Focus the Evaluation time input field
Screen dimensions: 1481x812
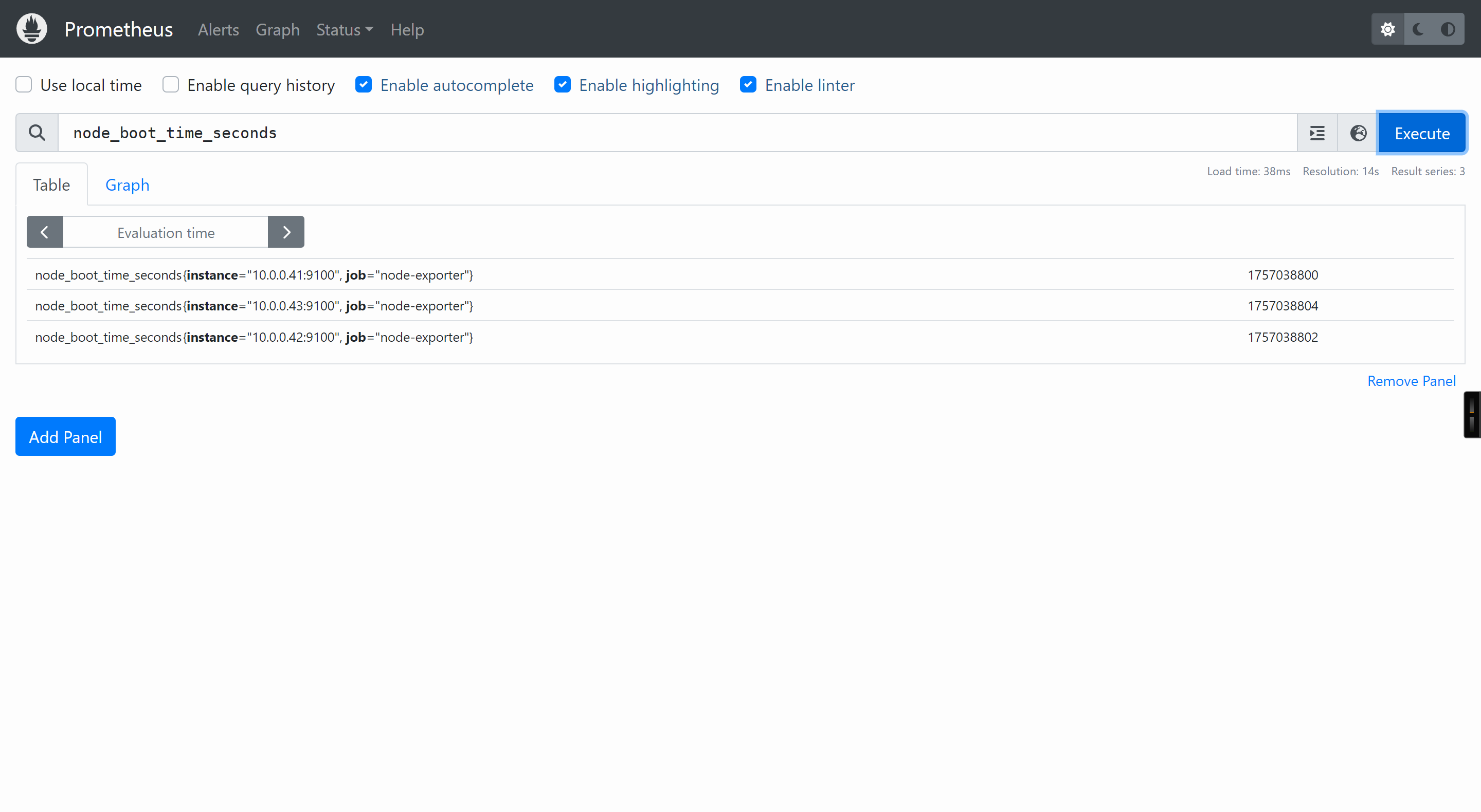pos(166,232)
